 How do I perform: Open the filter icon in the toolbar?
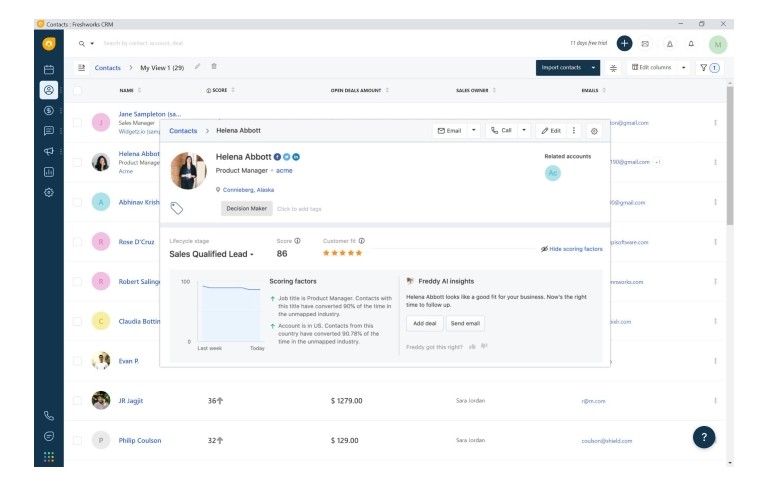click(x=708, y=68)
